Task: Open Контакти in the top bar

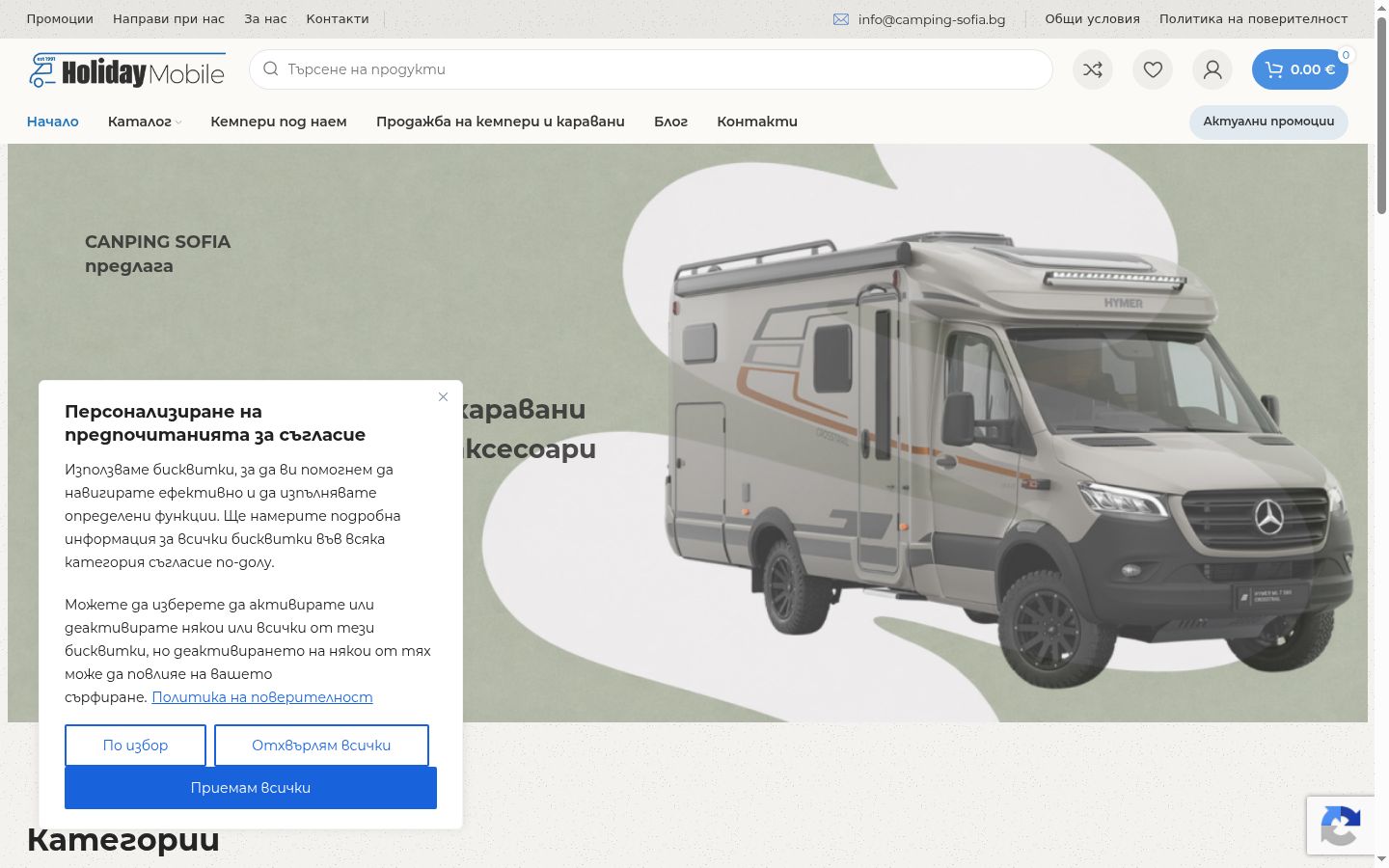Action: (338, 19)
